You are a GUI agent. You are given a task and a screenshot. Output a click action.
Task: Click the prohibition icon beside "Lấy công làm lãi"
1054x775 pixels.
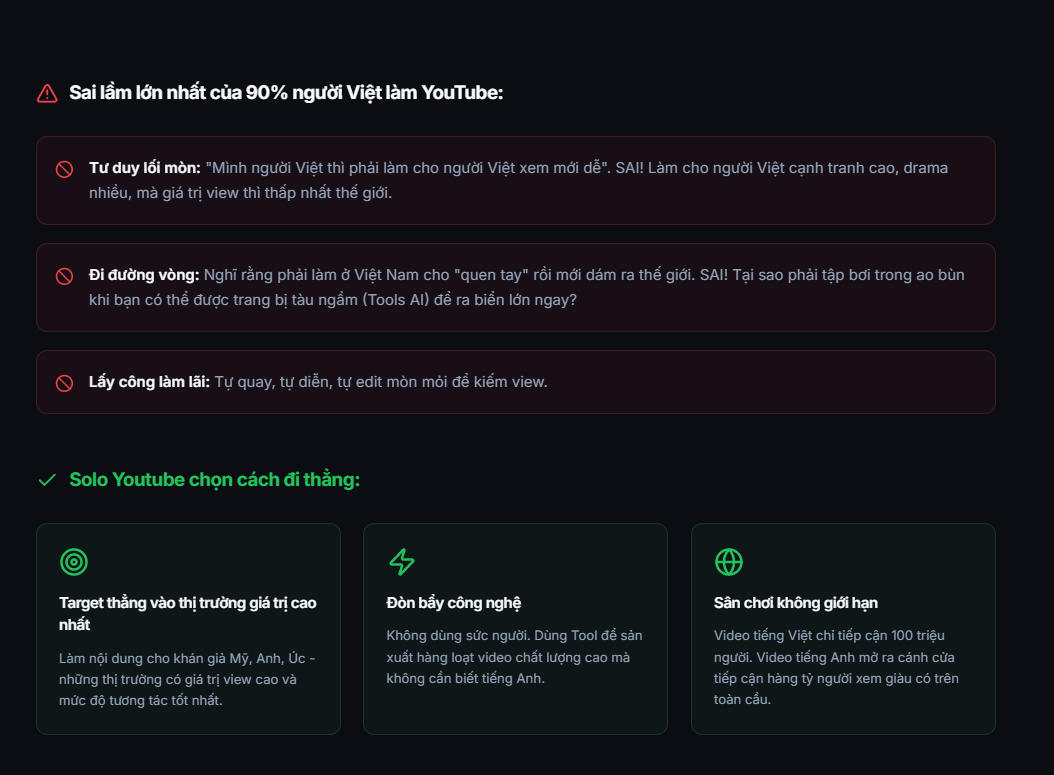coord(64,383)
